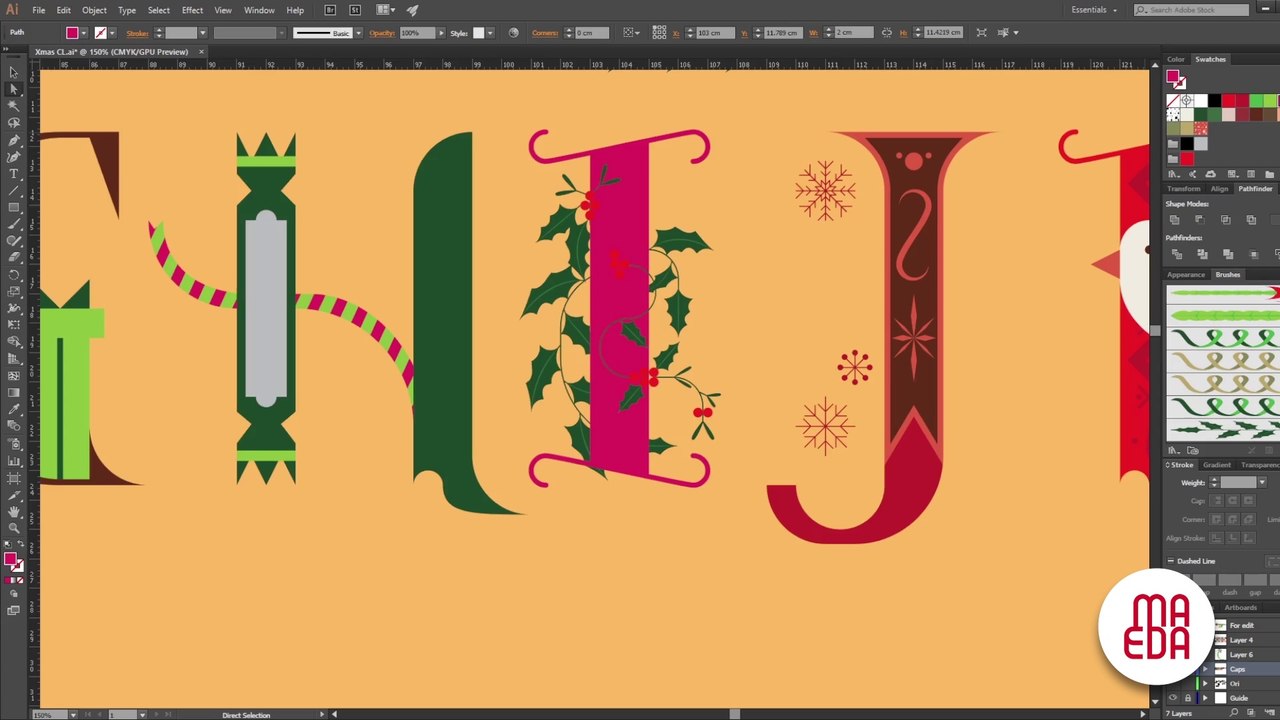Pick the Eyedropper tool
This screenshot has height=720, width=1280.
click(13, 410)
